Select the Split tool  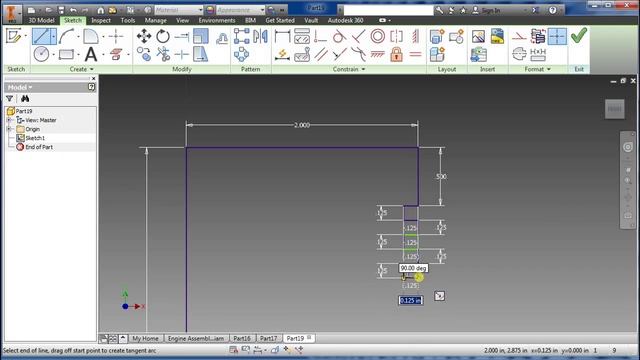[182, 54]
